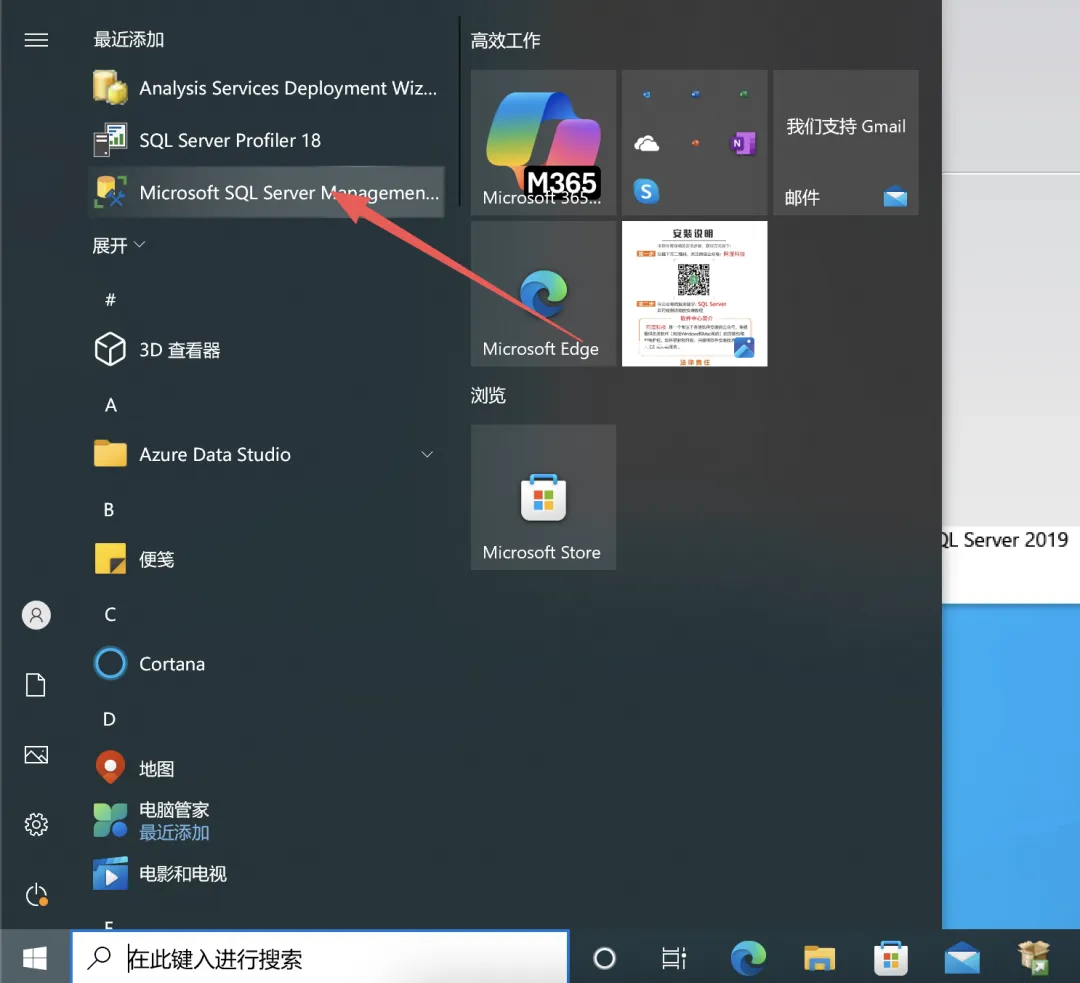1080x983 pixels.
Task: Open the installer package taskbar icon
Action: [x=1034, y=958]
